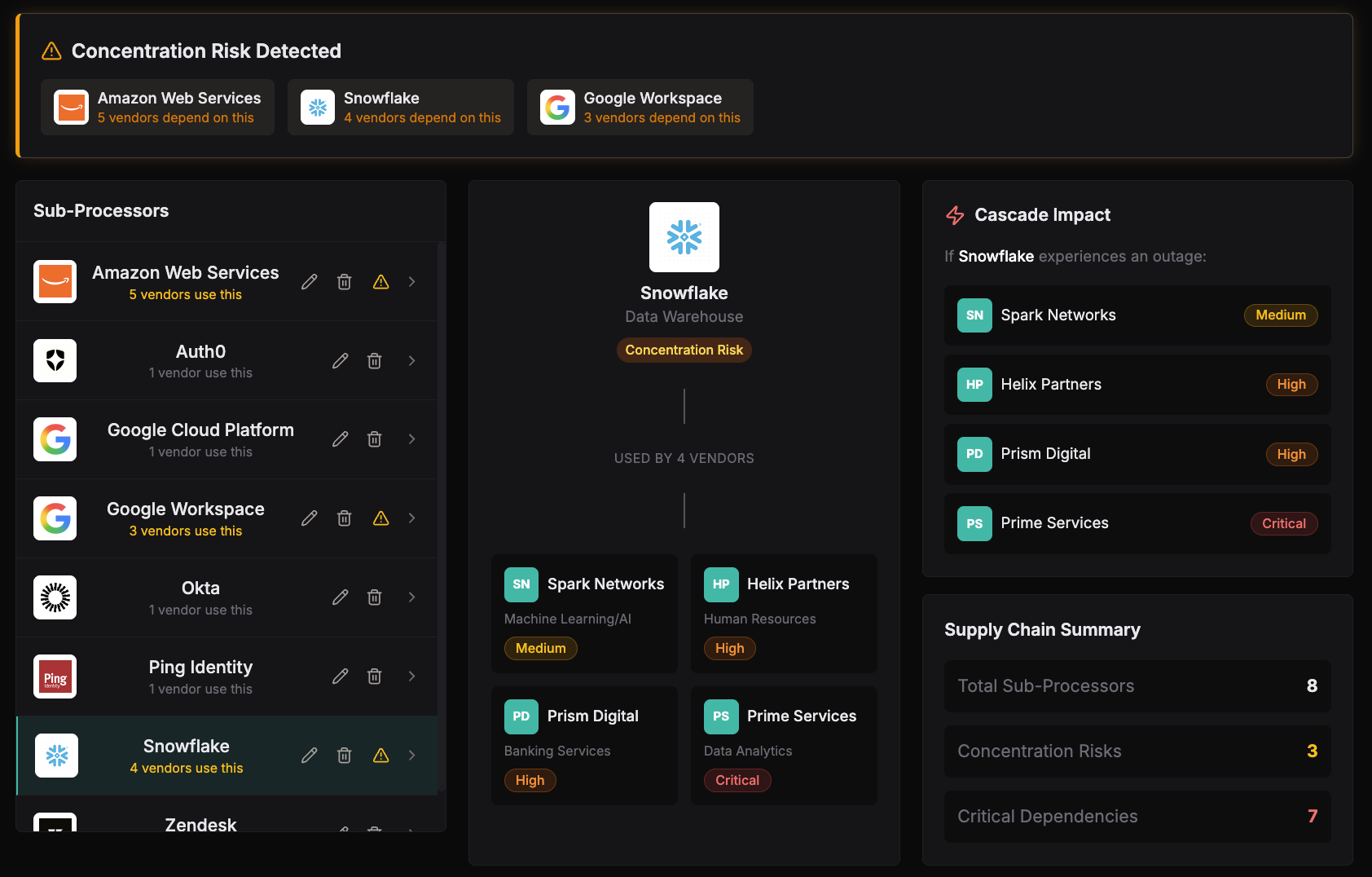Expand the Google Workspace row details
This screenshot has width=1372, height=877.
pyautogui.click(x=411, y=518)
